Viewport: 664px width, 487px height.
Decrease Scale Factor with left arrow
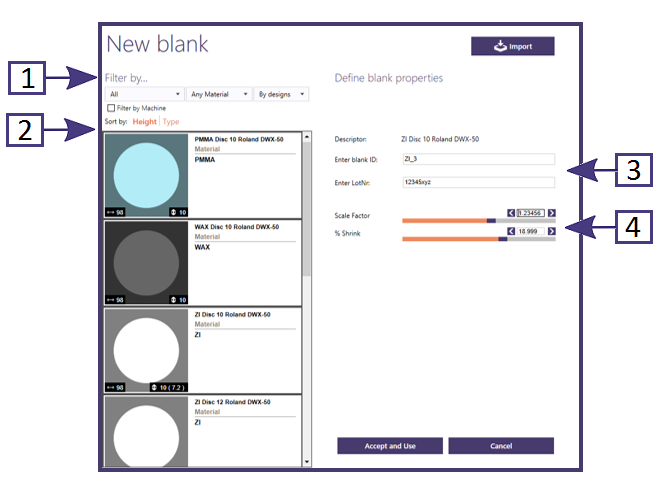click(511, 213)
